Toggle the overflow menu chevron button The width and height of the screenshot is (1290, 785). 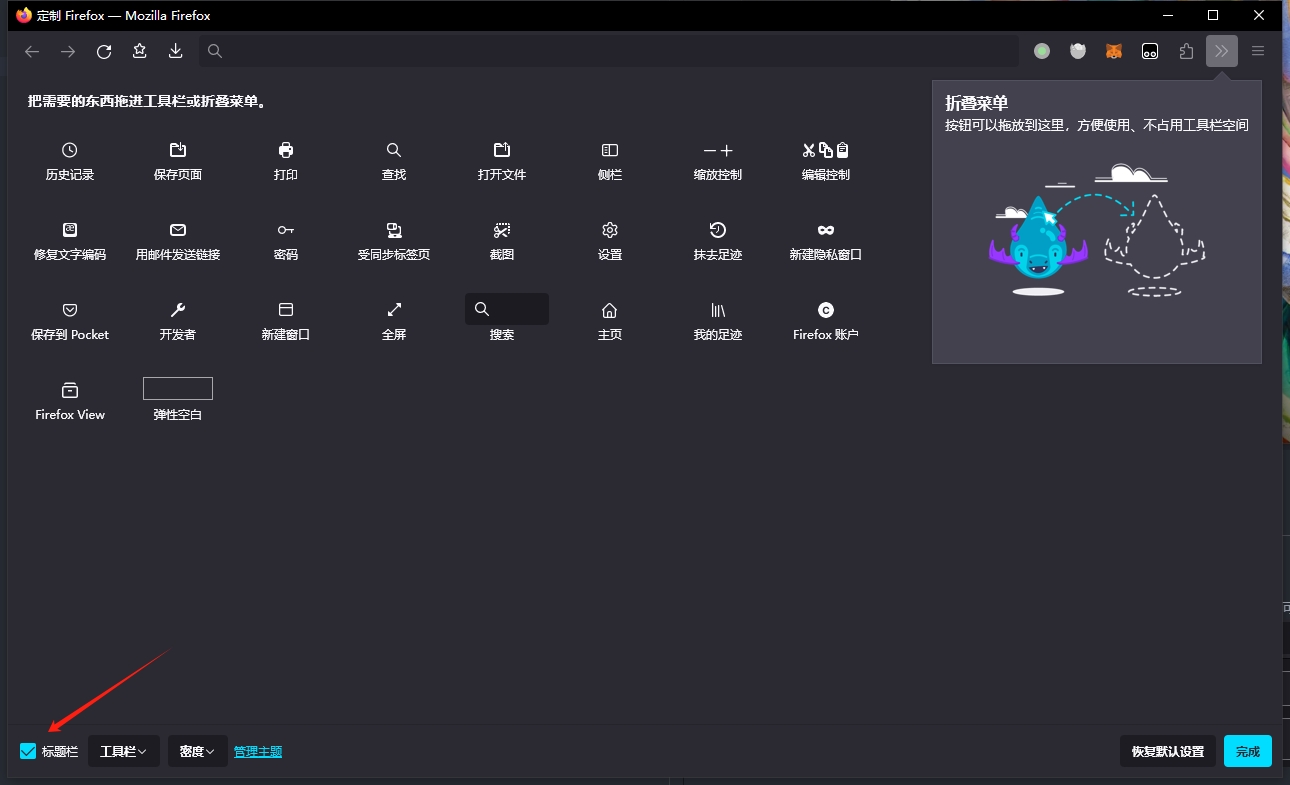tap(1222, 51)
